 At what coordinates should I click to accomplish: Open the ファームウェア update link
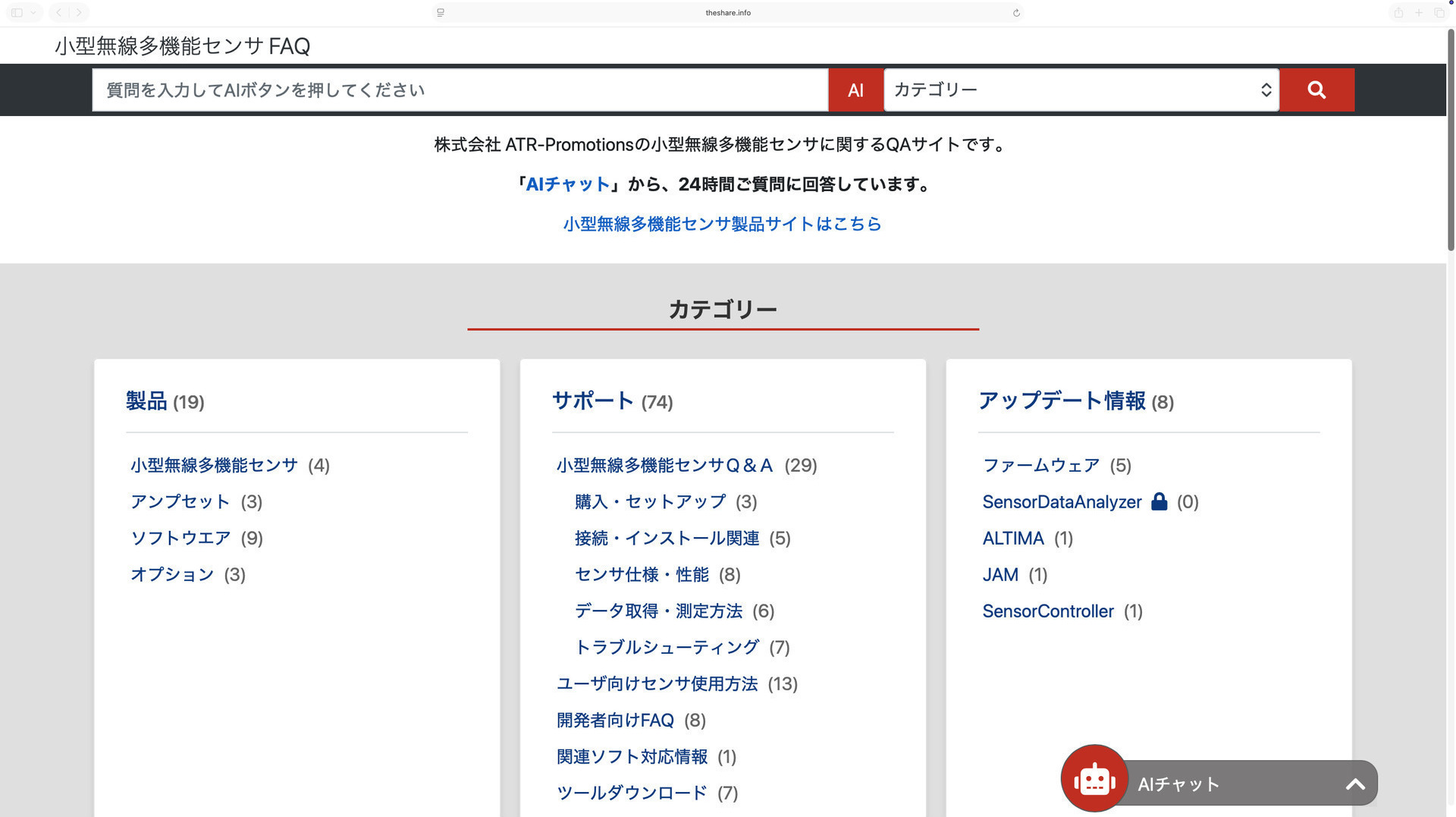coord(1041,465)
